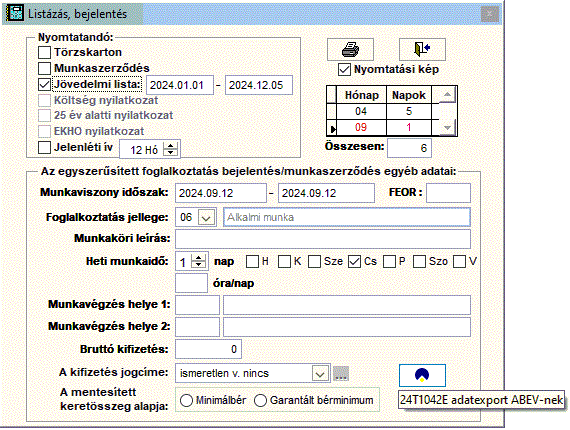The height and width of the screenshot is (430, 570).
Task: Click the printer icon button
Action: [350, 49]
